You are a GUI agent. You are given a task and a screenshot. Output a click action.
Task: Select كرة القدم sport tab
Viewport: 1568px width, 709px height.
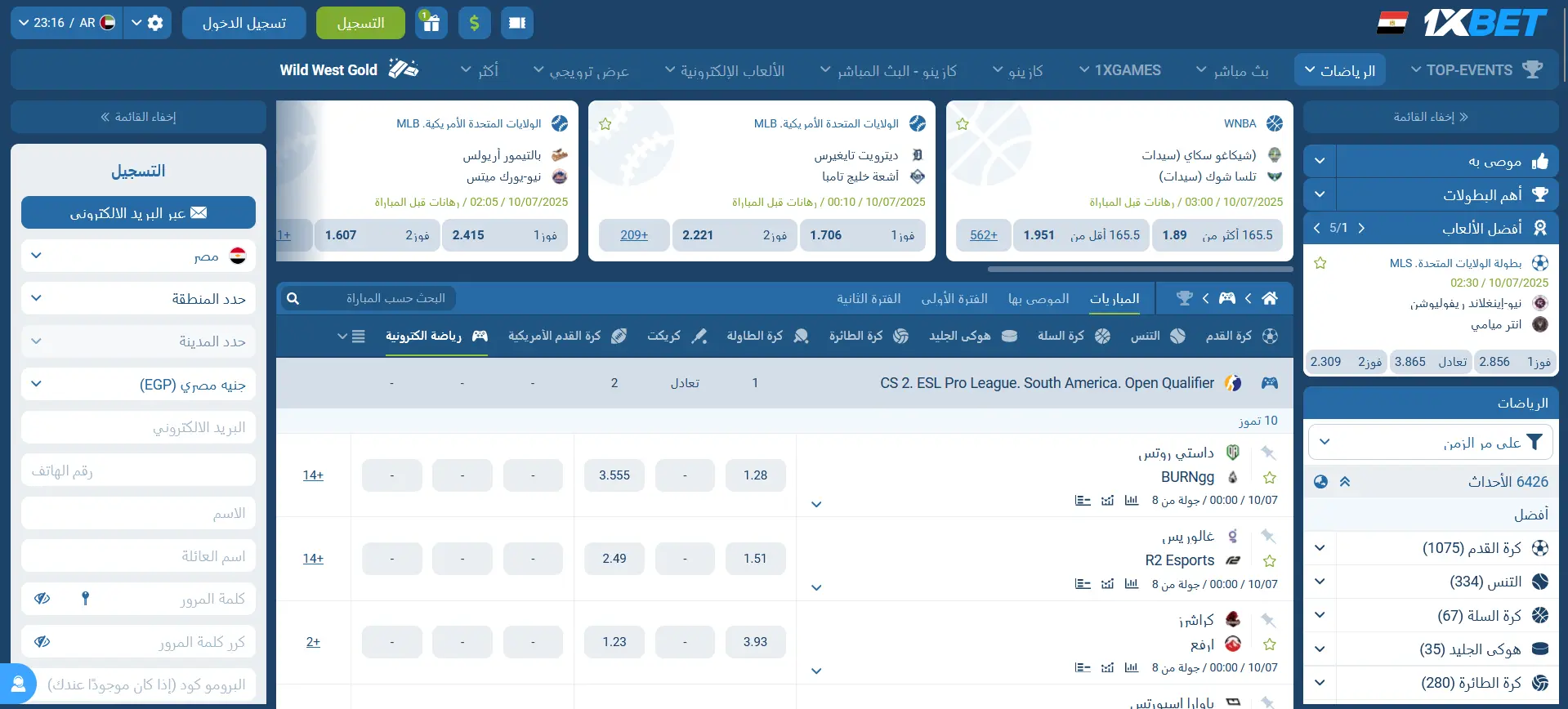[x=1241, y=336]
